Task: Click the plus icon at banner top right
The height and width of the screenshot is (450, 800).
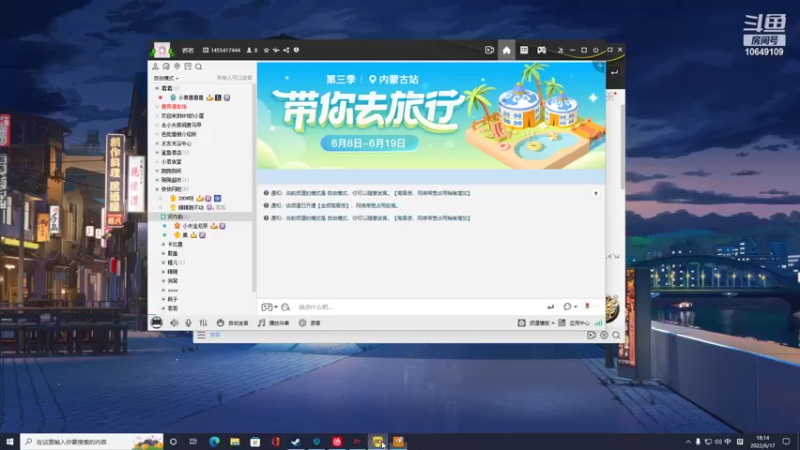Action: [x=599, y=66]
